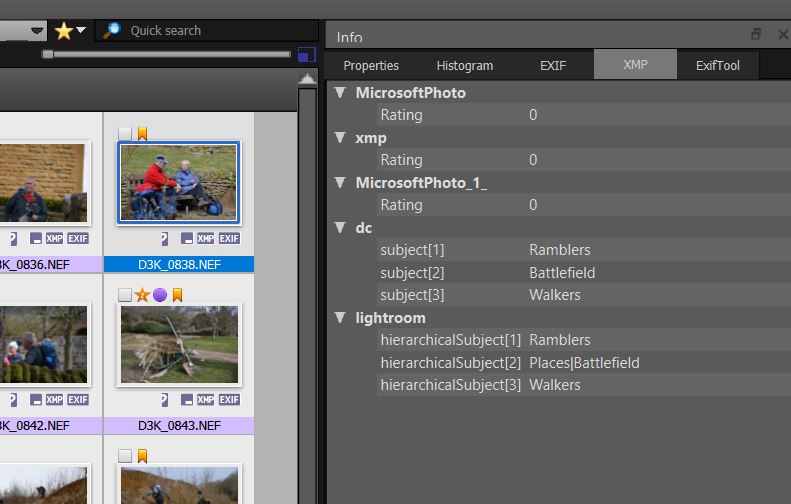Tick the checkbox above D3K_0838.NEF thumbnail
The width and height of the screenshot is (791, 504).
125,133
